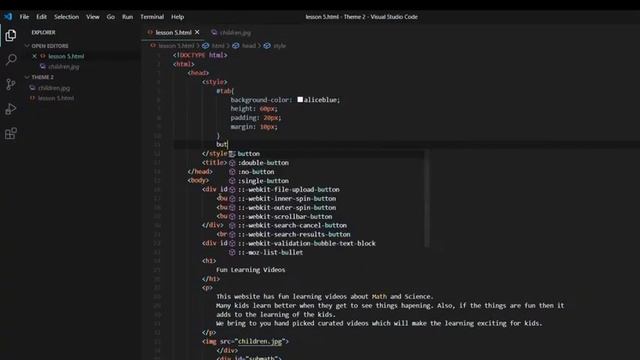
Task: Open the Go menu
Action: [111, 17]
